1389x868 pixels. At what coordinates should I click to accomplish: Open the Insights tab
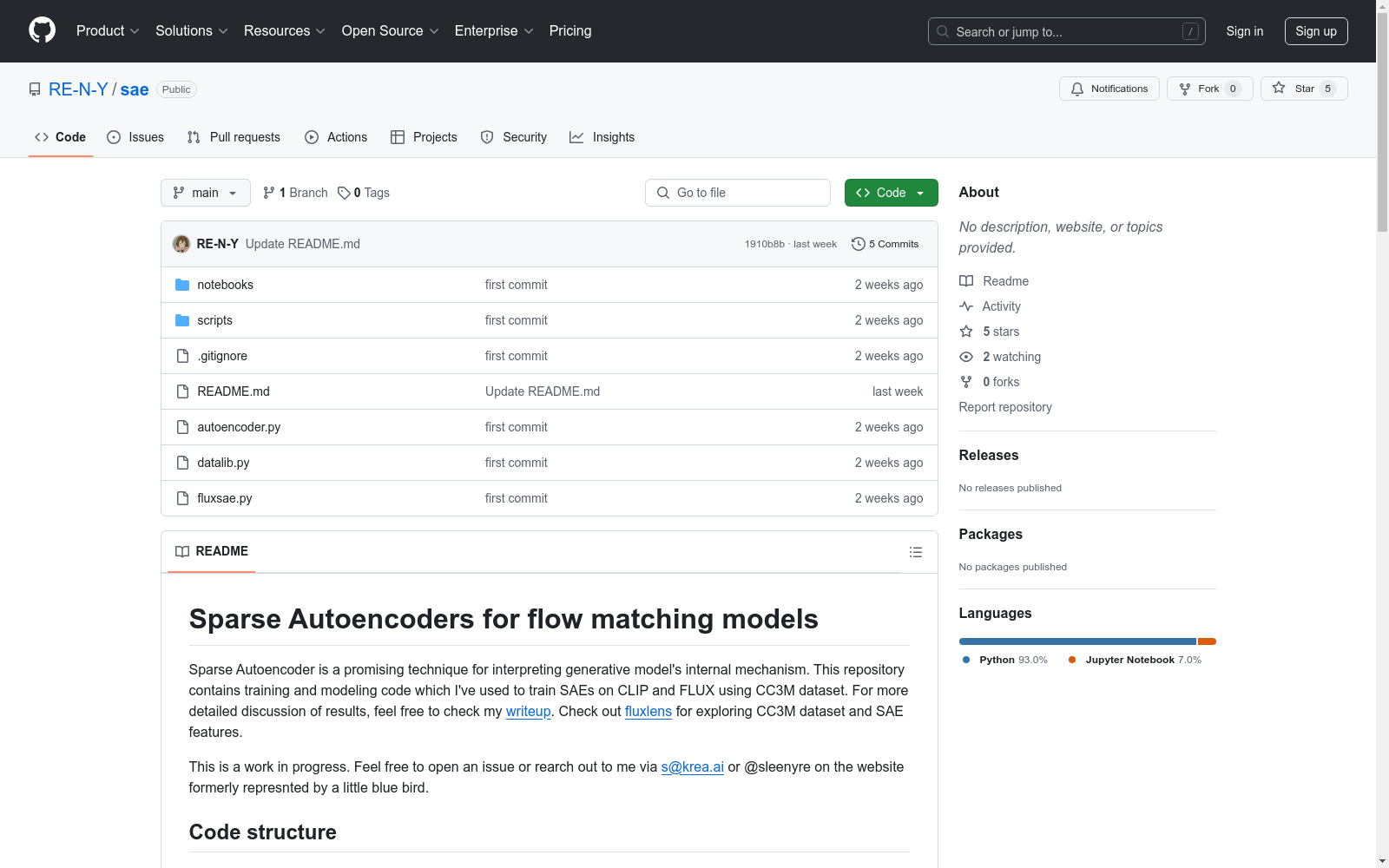coord(602,137)
